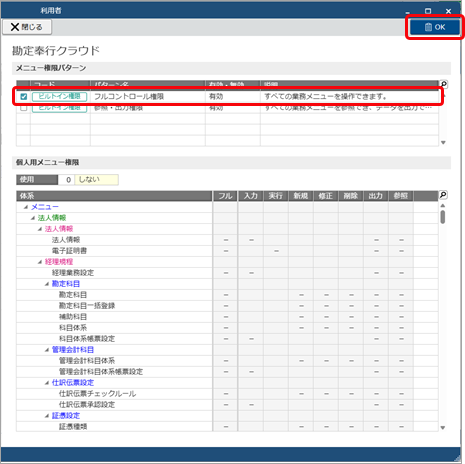Viewport: 465px width, 464px height.
Task: Uncheck the フルコントロール権限 pattern checkbox
Action: point(24,97)
